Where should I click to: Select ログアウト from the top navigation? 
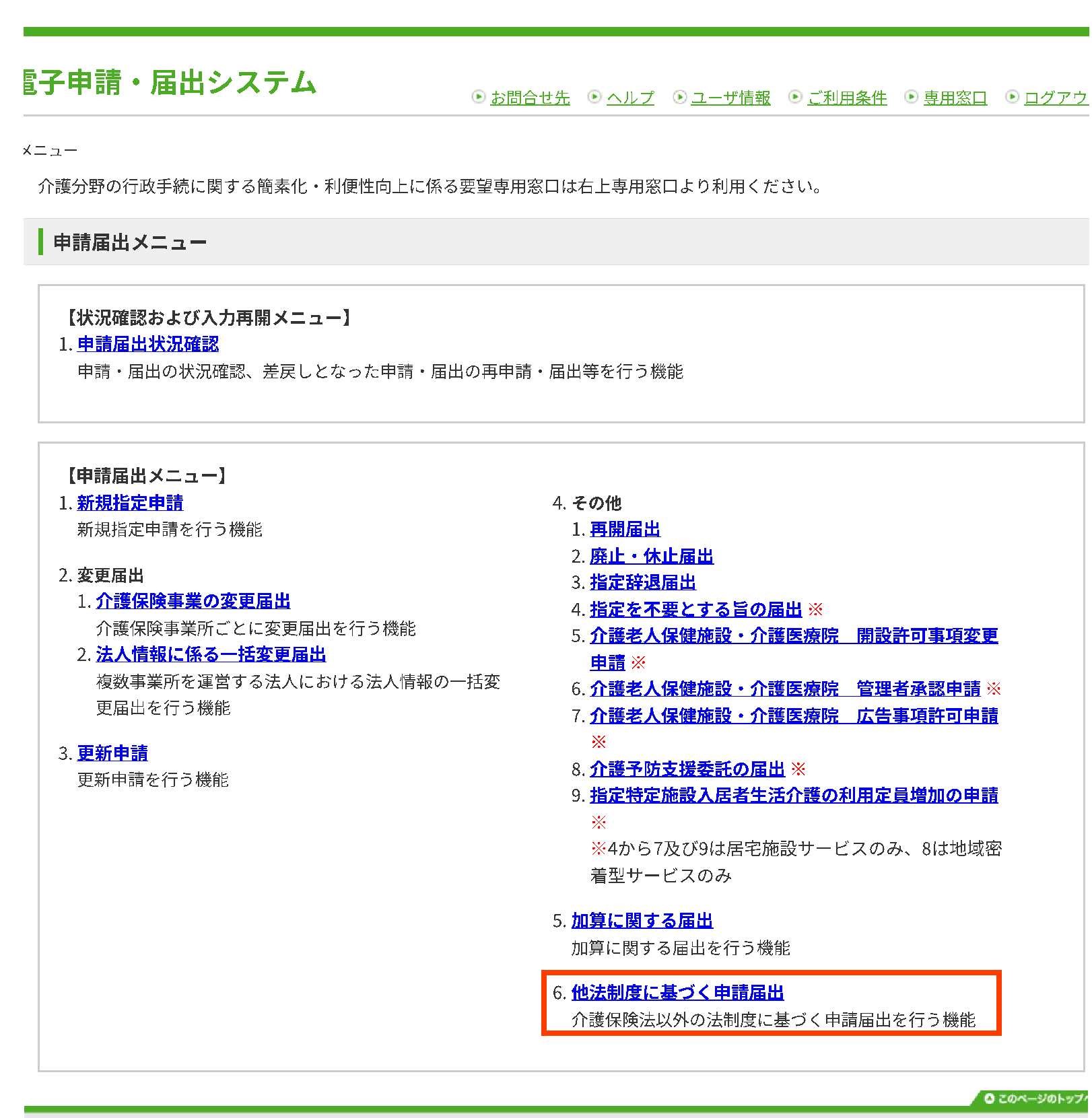click(1056, 98)
